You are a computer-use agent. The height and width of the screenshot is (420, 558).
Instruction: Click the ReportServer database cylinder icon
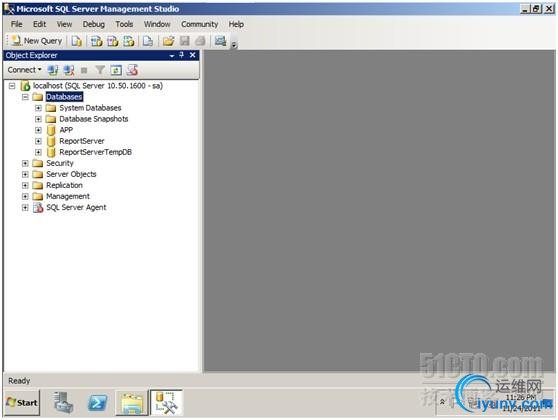[51, 141]
